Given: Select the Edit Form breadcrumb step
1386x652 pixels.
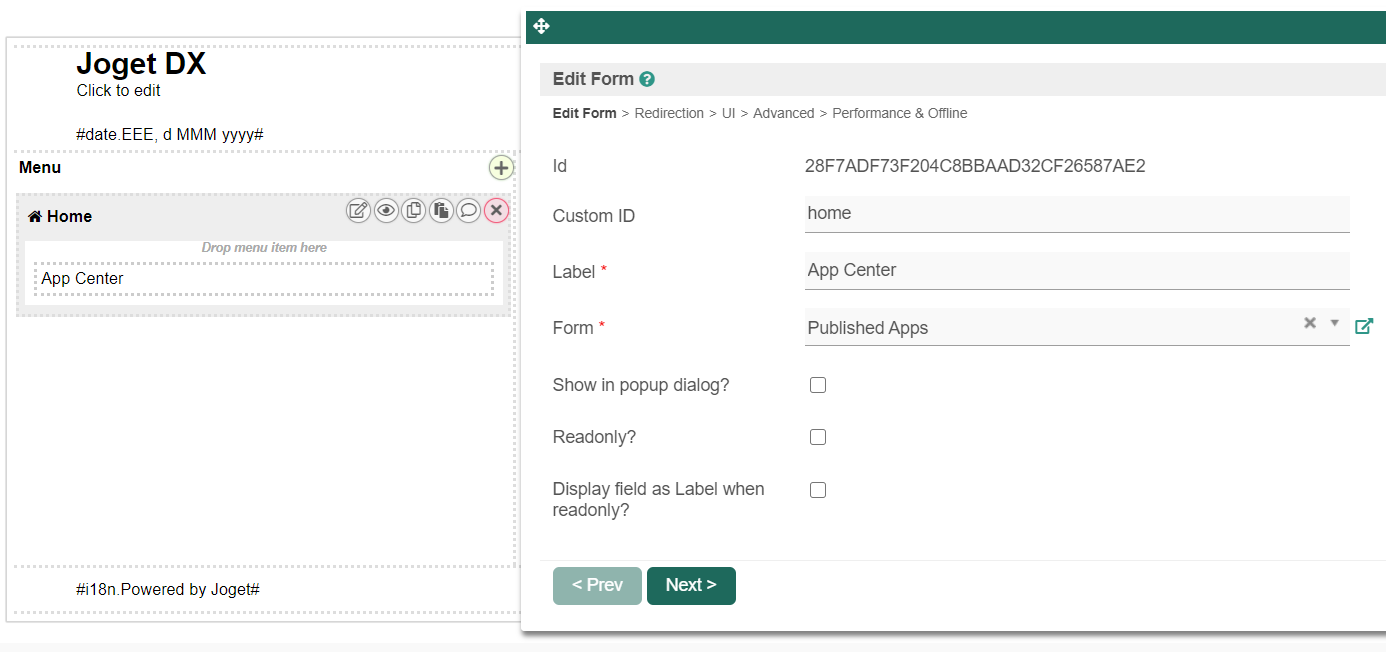Looking at the screenshot, I should point(584,113).
